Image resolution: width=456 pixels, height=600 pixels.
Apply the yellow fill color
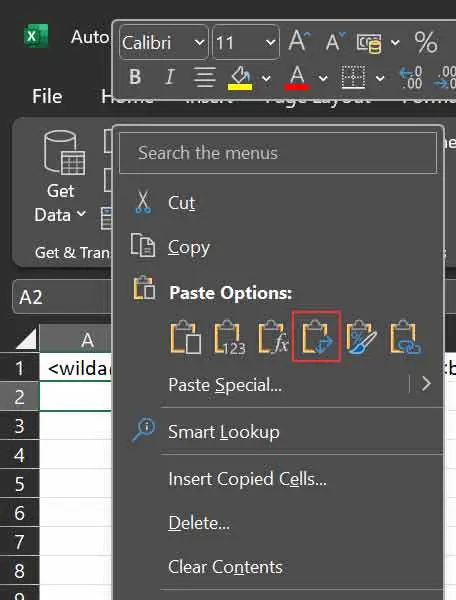coord(240,78)
